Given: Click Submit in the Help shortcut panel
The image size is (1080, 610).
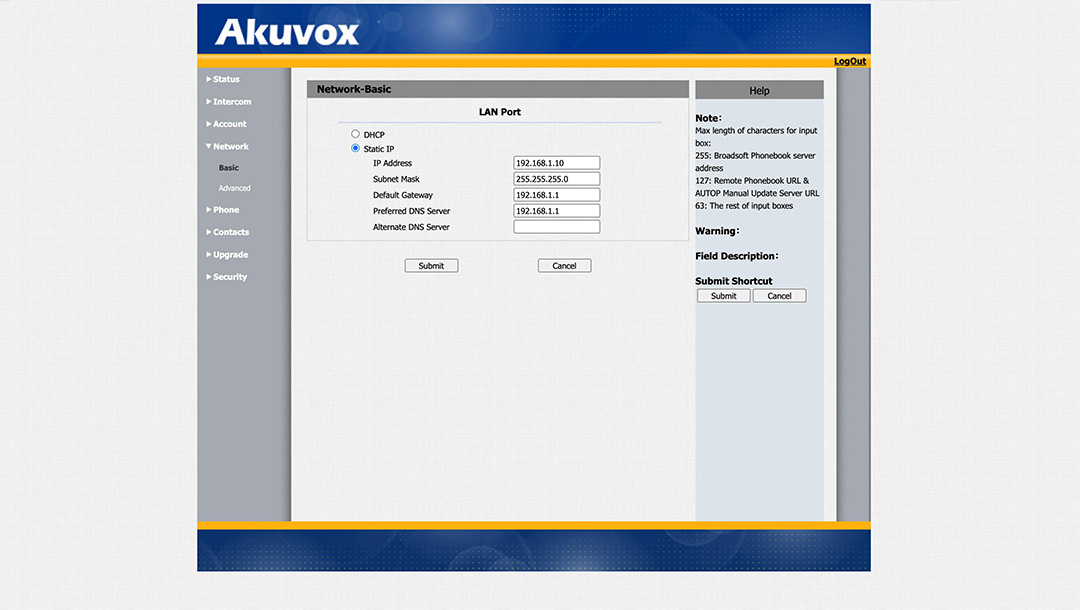Looking at the screenshot, I should pos(723,296).
